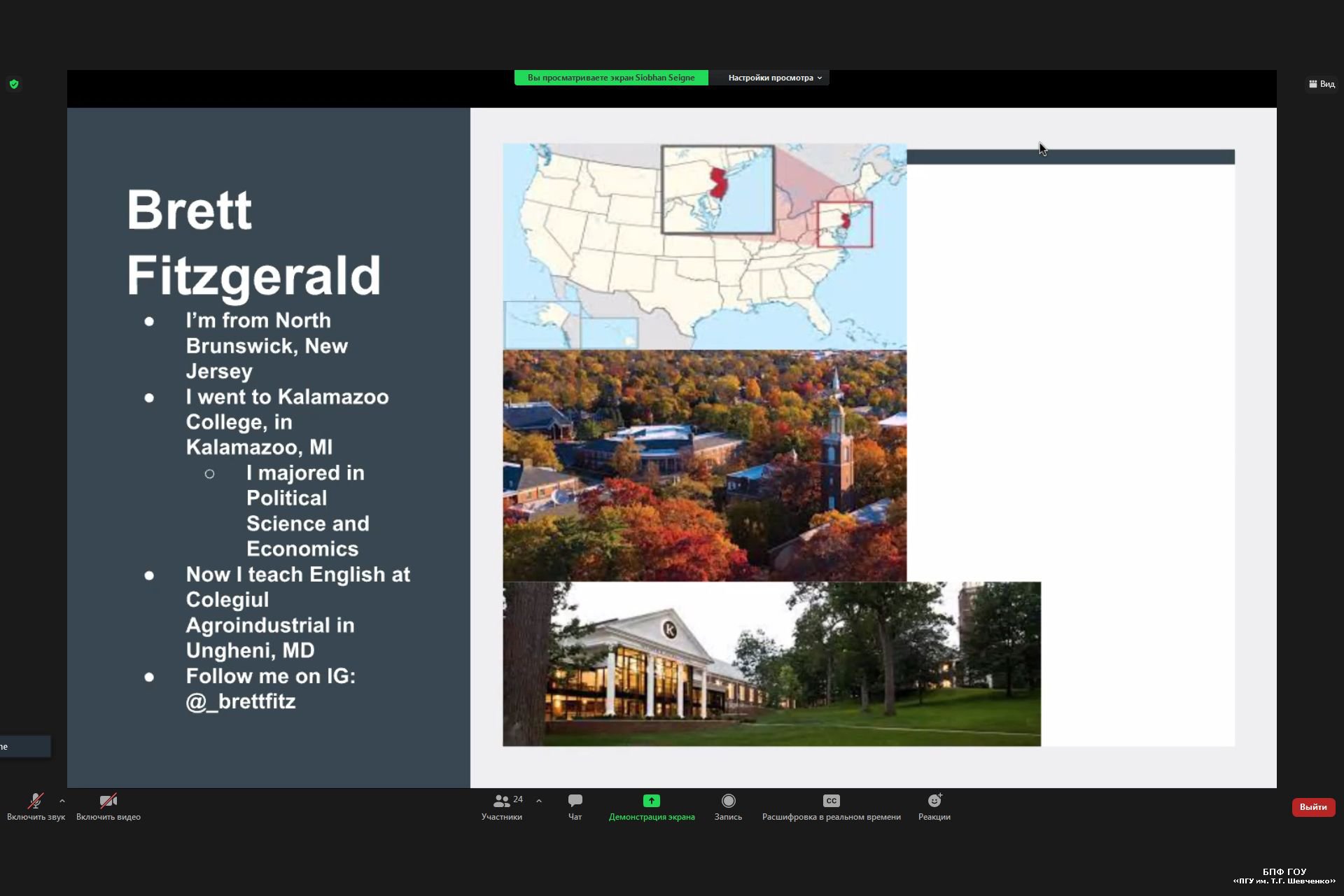
Task: Unmute microphone with Включить звук icon
Action: point(36,807)
